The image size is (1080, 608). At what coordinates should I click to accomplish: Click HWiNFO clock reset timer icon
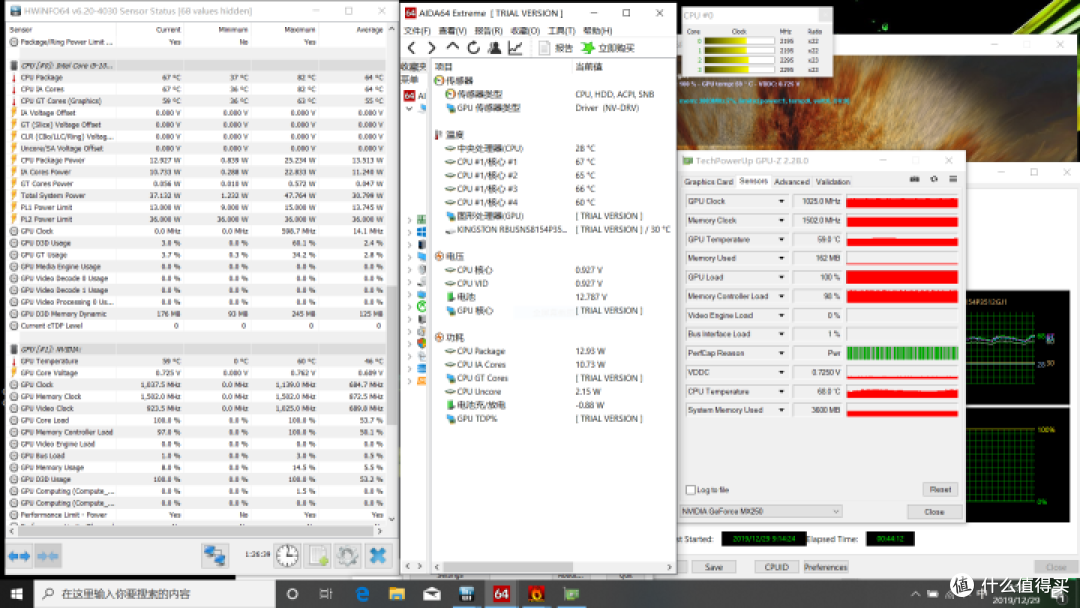coord(287,555)
